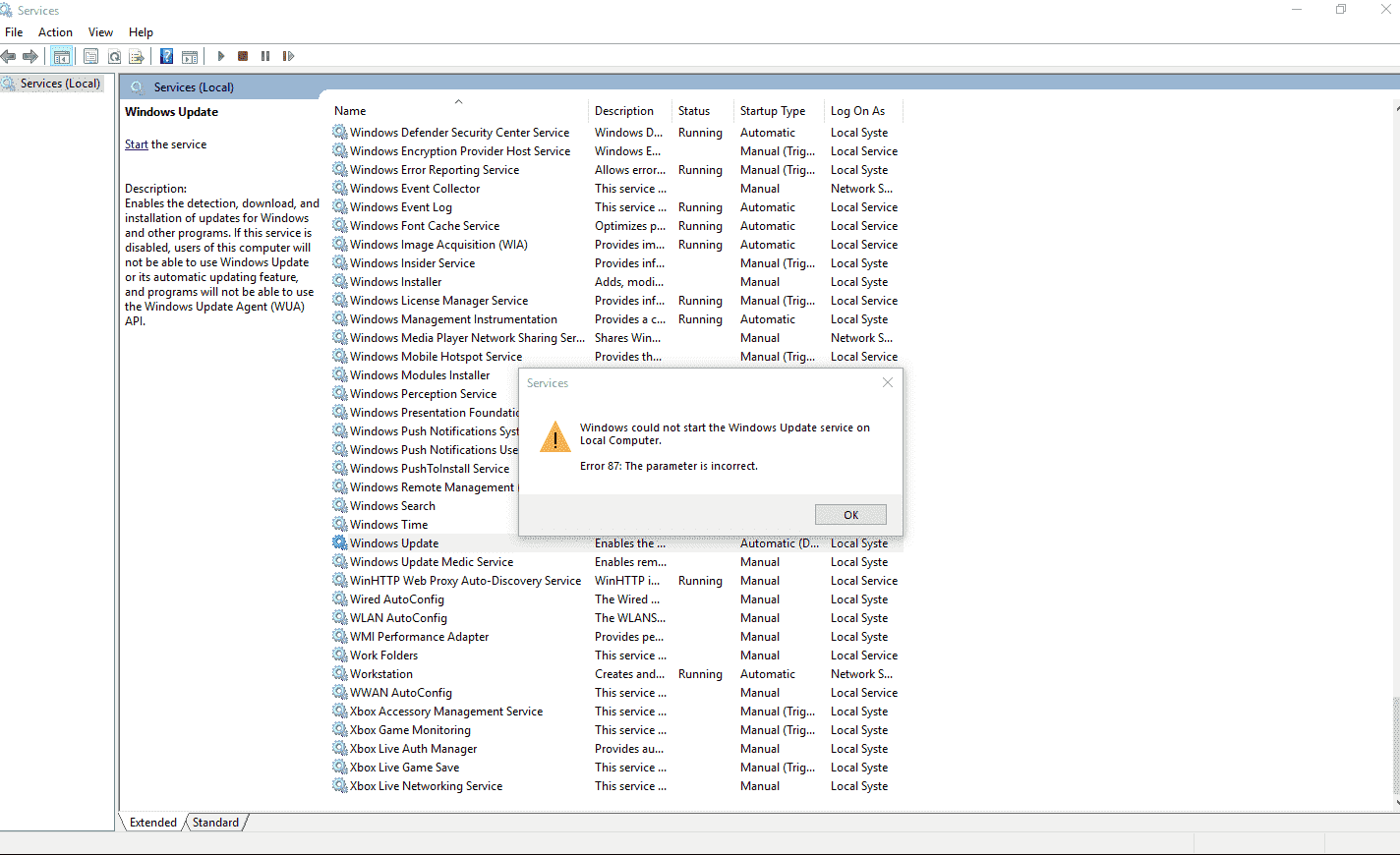Click OK in the error dialog
The image size is (1400, 855).
(850, 515)
